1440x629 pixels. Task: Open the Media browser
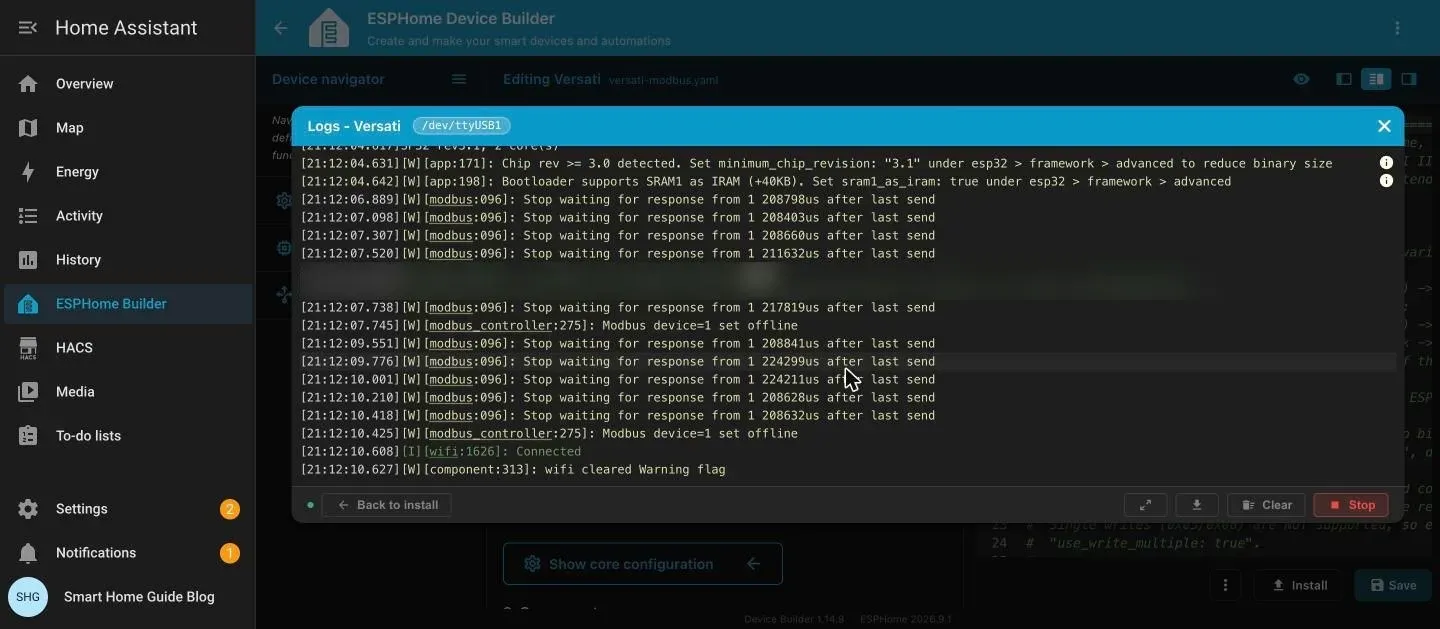click(128, 392)
